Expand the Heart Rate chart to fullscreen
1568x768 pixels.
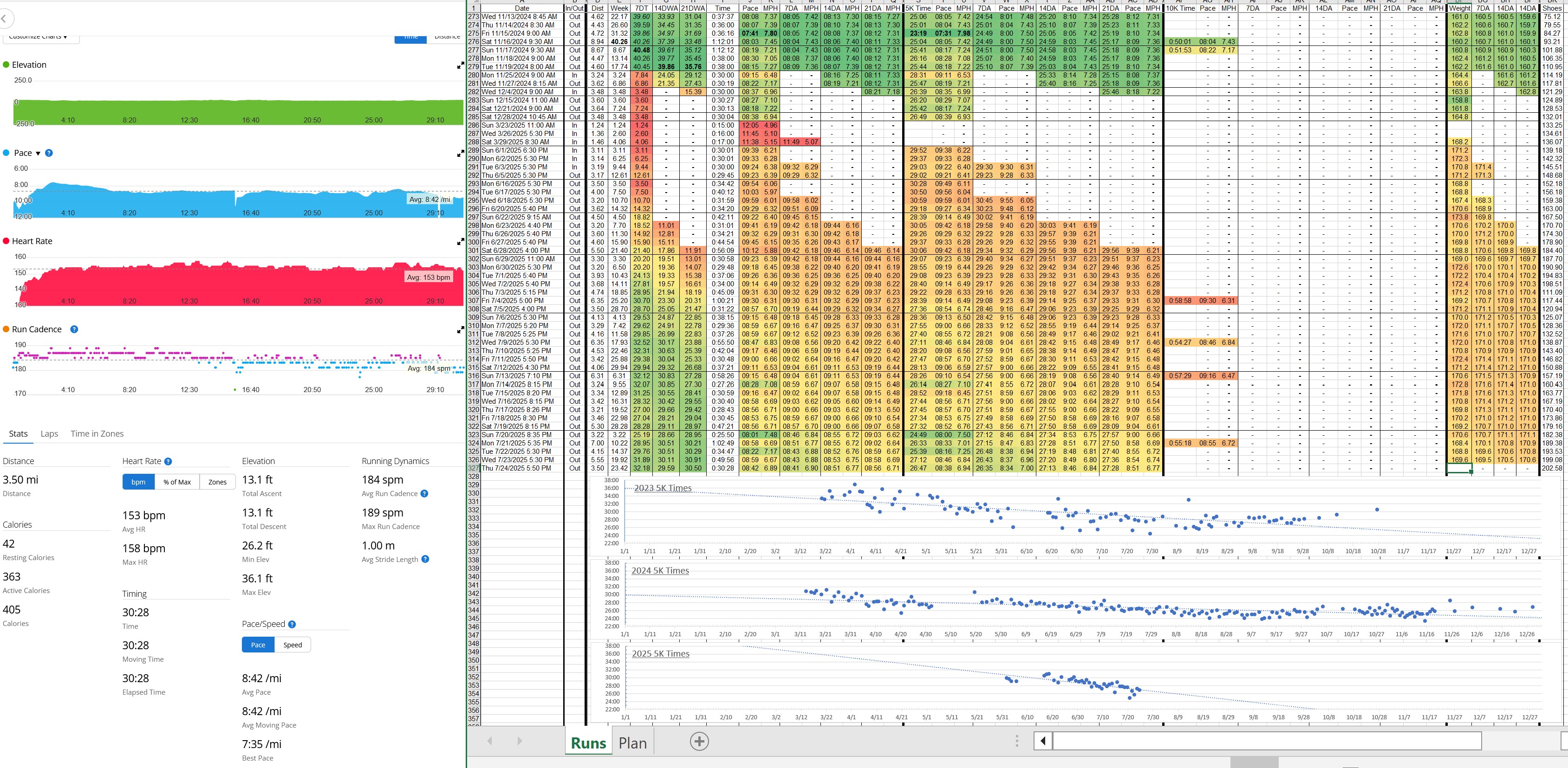coord(460,242)
